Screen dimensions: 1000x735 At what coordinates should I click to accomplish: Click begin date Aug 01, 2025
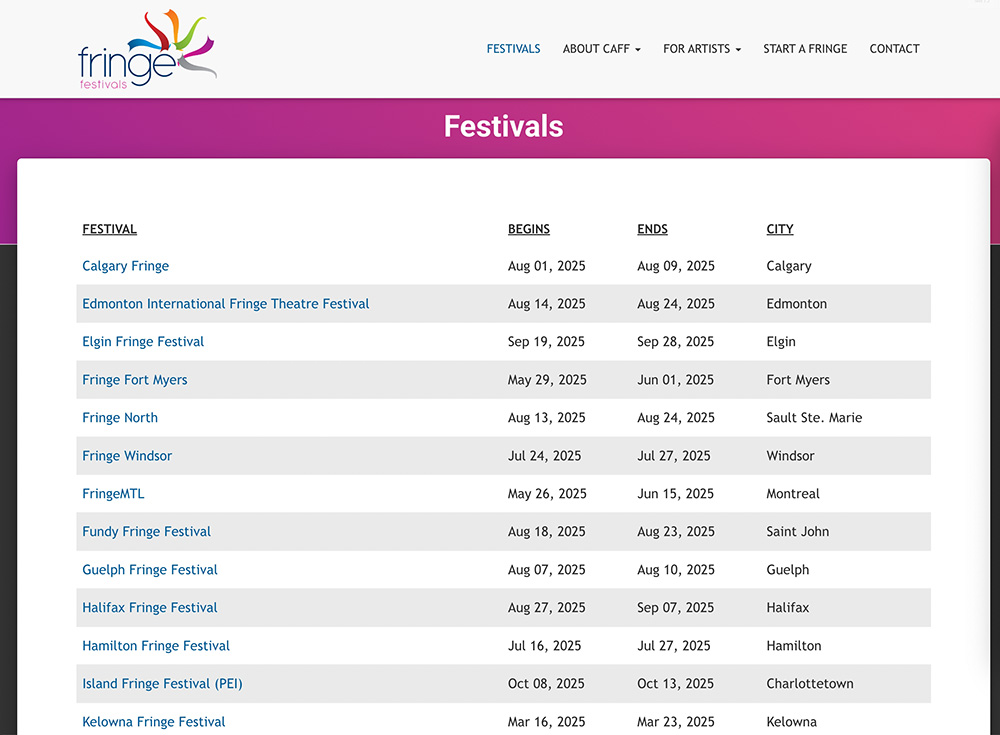pyautogui.click(x=547, y=266)
